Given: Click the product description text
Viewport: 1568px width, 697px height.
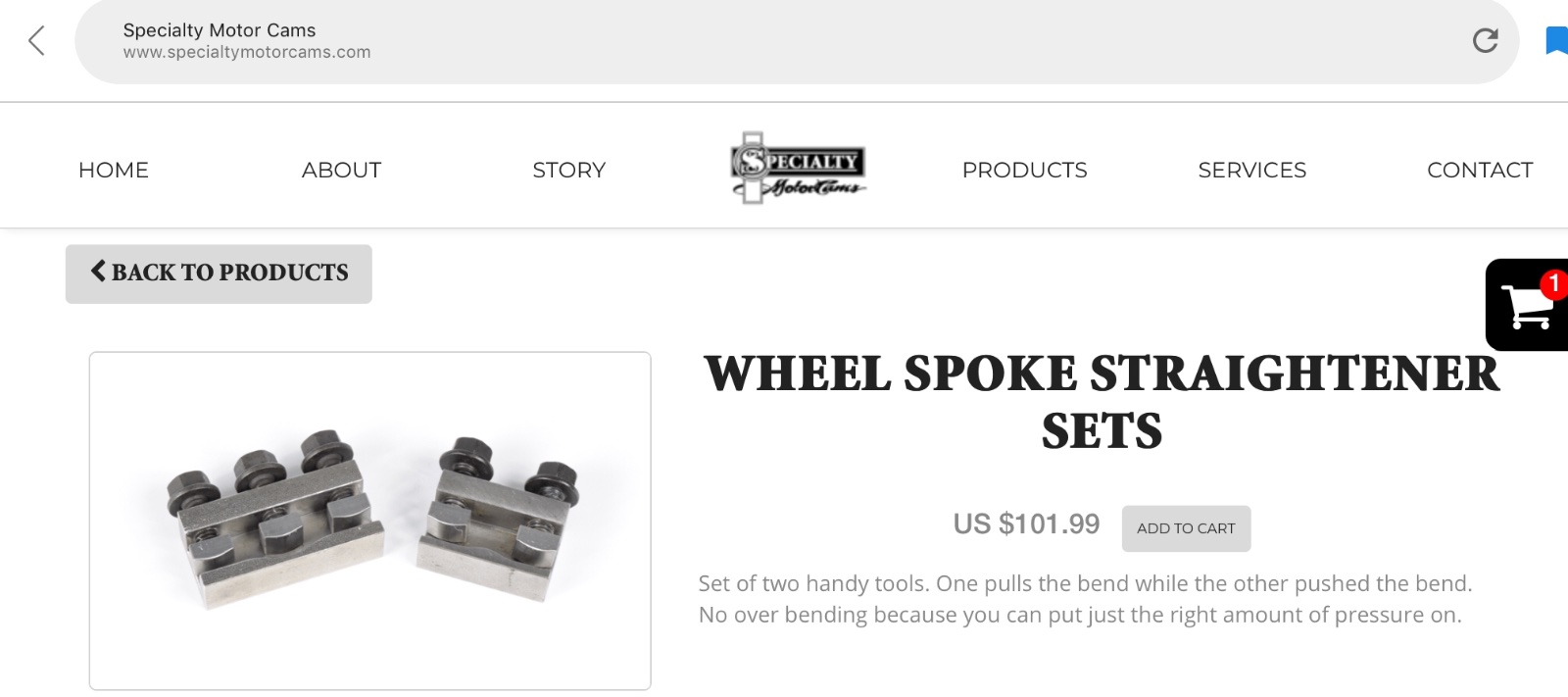Looking at the screenshot, I should click(1085, 599).
